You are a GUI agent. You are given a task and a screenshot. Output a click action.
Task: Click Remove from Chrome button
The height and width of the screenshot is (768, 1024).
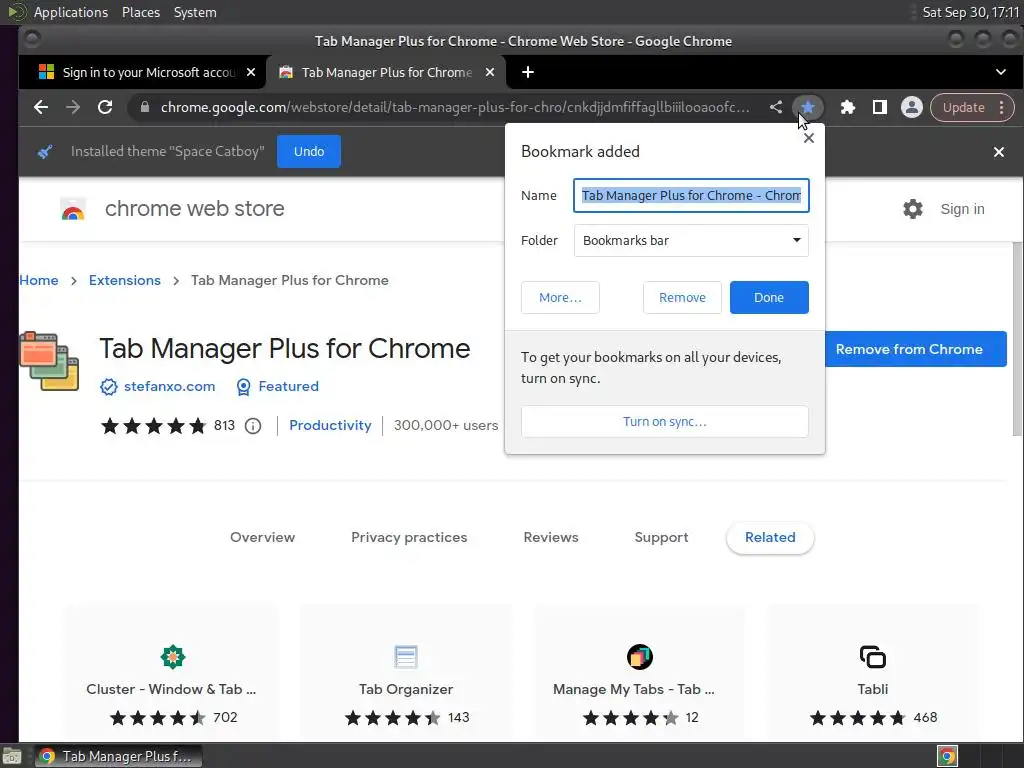point(915,349)
